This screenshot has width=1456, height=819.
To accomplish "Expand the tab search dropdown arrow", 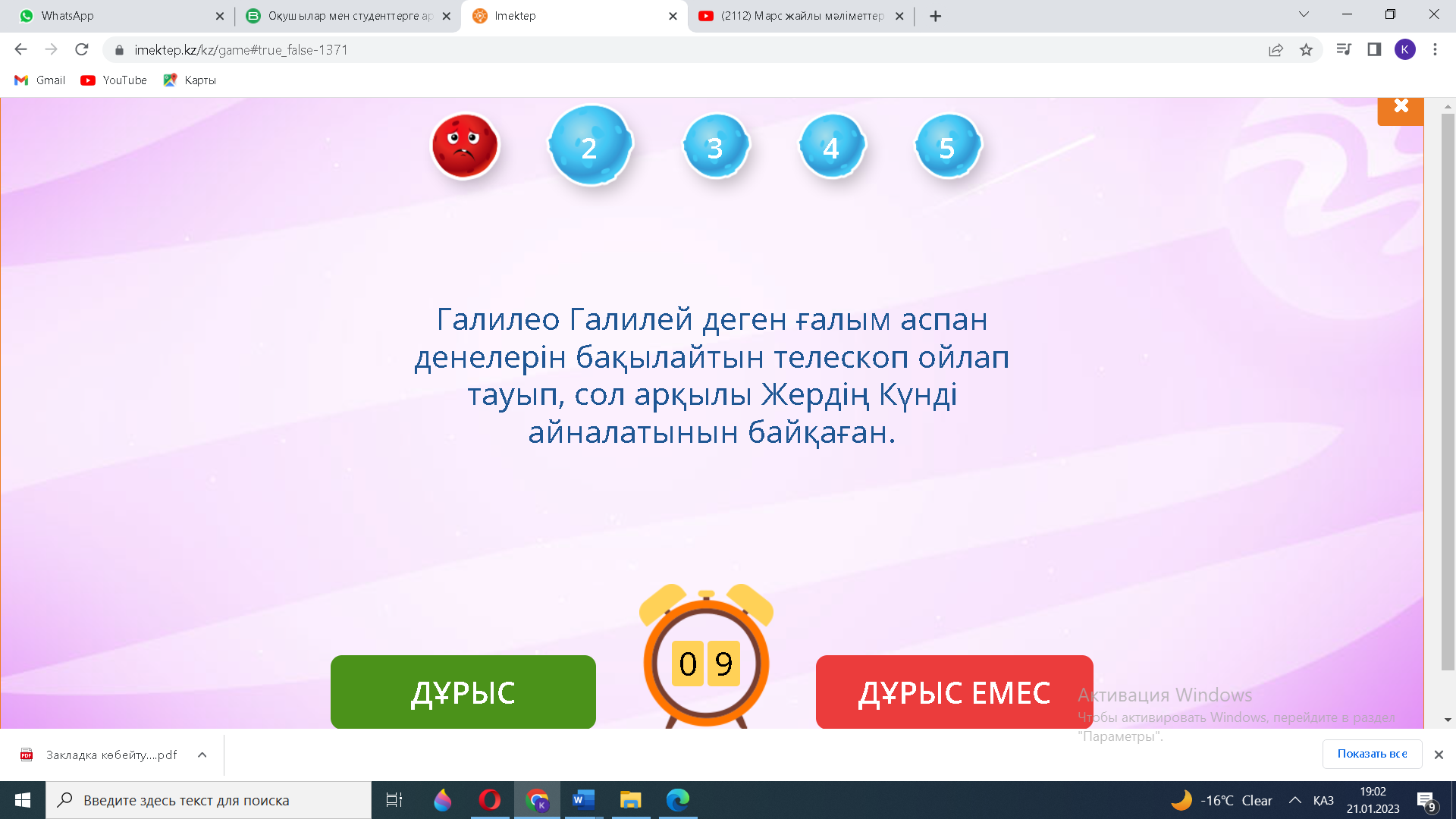I will tap(1304, 14).
